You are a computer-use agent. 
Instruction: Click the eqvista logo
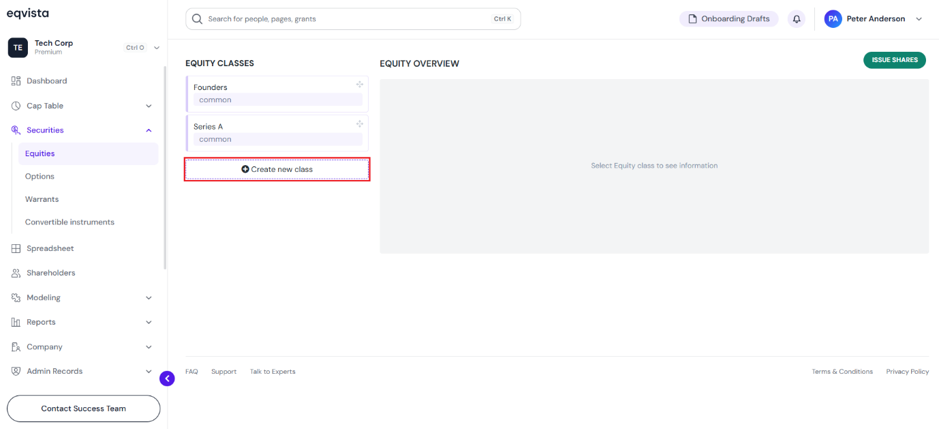pos(28,13)
